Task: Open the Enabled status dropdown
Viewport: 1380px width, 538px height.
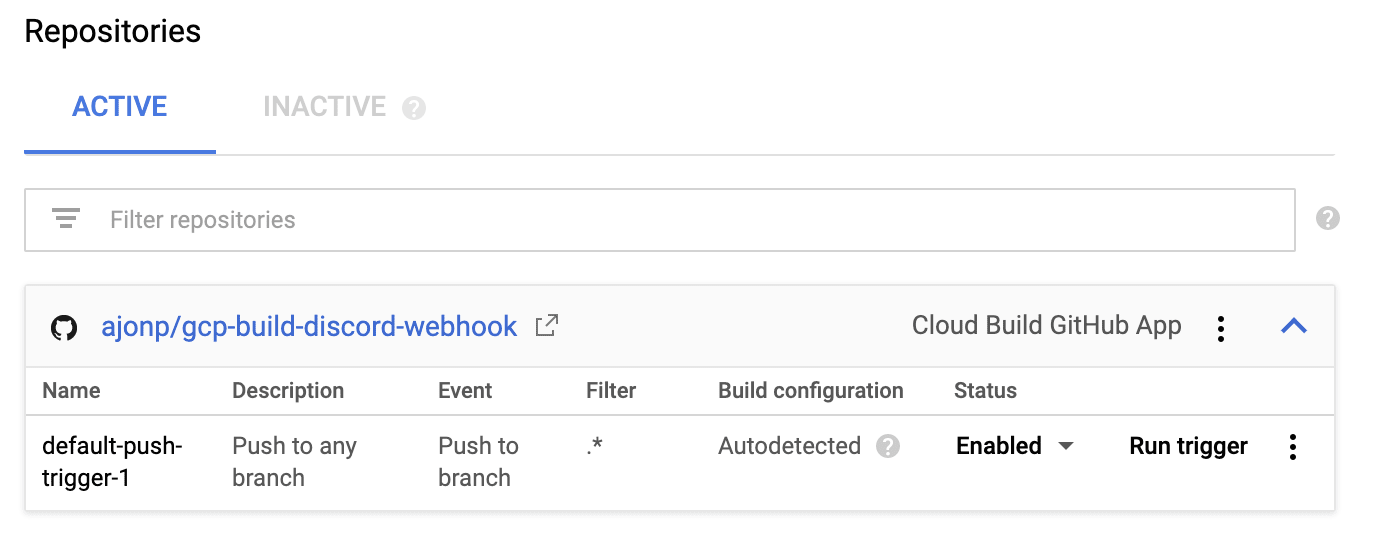Action: pyautogui.click(x=1015, y=446)
